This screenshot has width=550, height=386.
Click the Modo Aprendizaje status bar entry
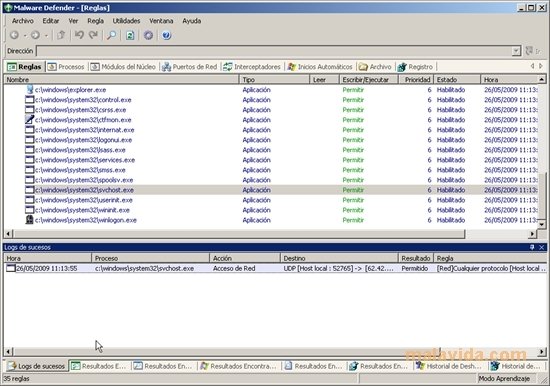click(504, 379)
